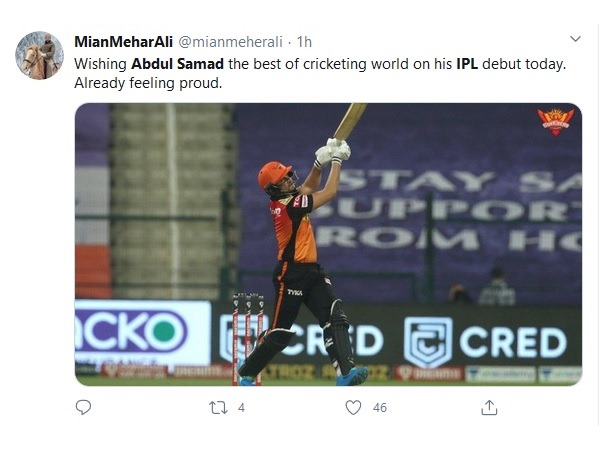The width and height of the screenshot is (600, 450).
Task: Open the MianMeharAli profile avatar
Action: point(40,55)
